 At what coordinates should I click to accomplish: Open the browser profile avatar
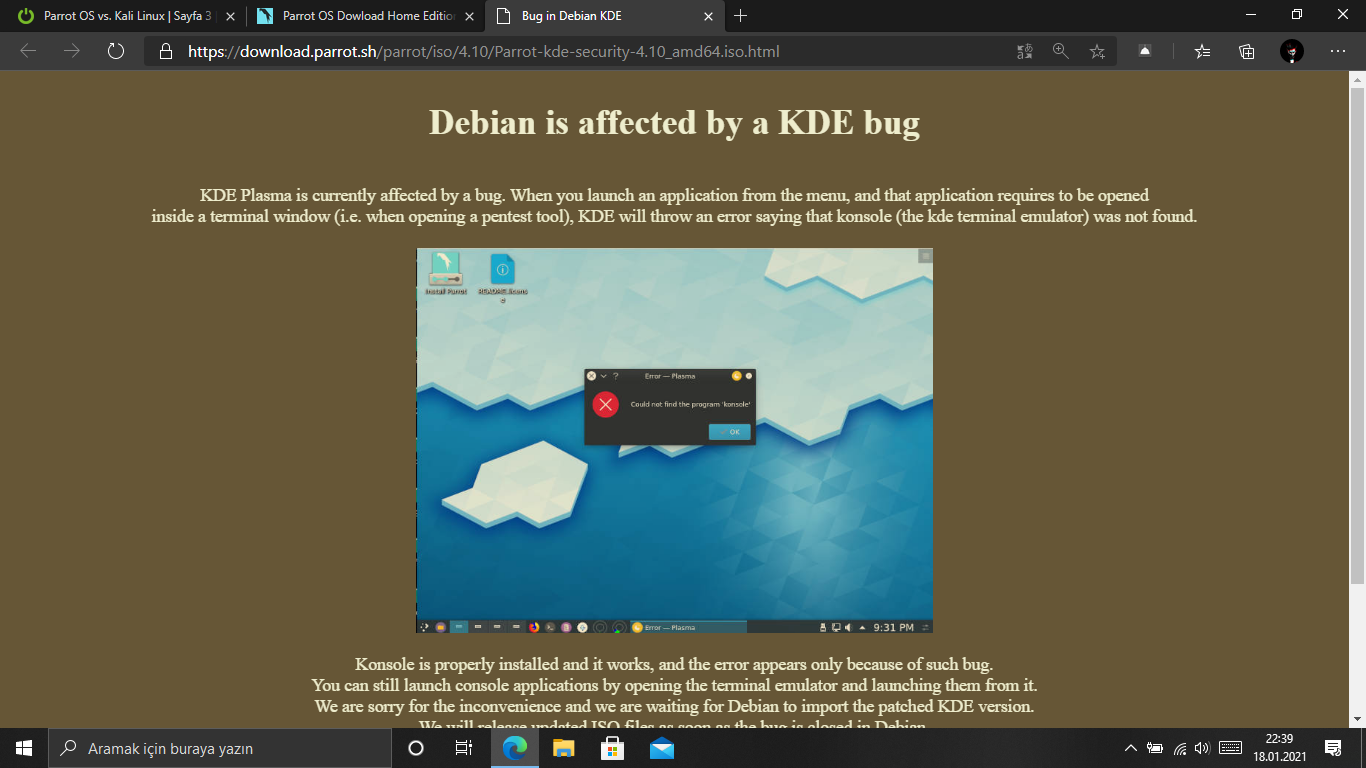tap(1292, 51)
